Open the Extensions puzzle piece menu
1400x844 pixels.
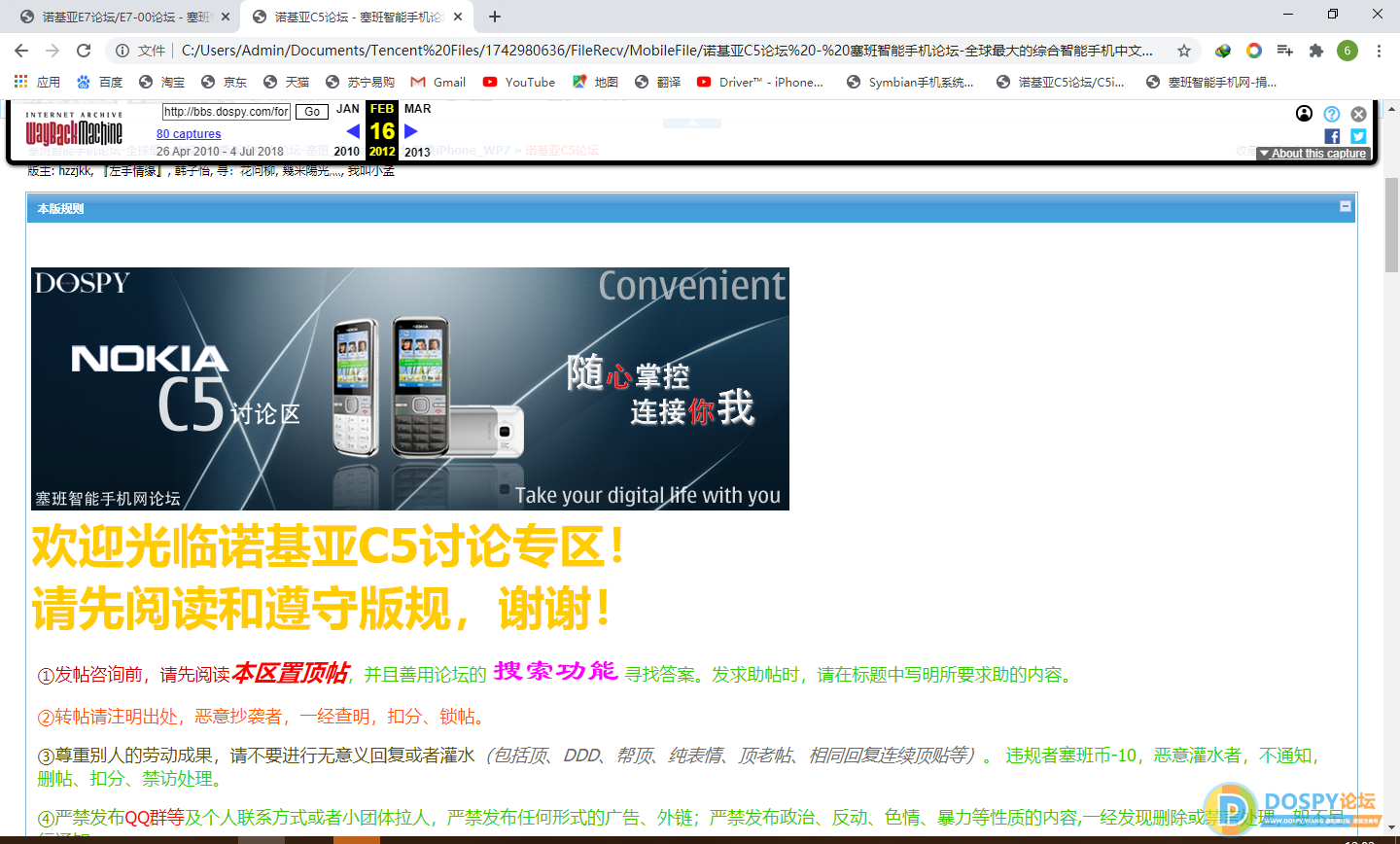pyautogui.click(x=1316, y=51)
